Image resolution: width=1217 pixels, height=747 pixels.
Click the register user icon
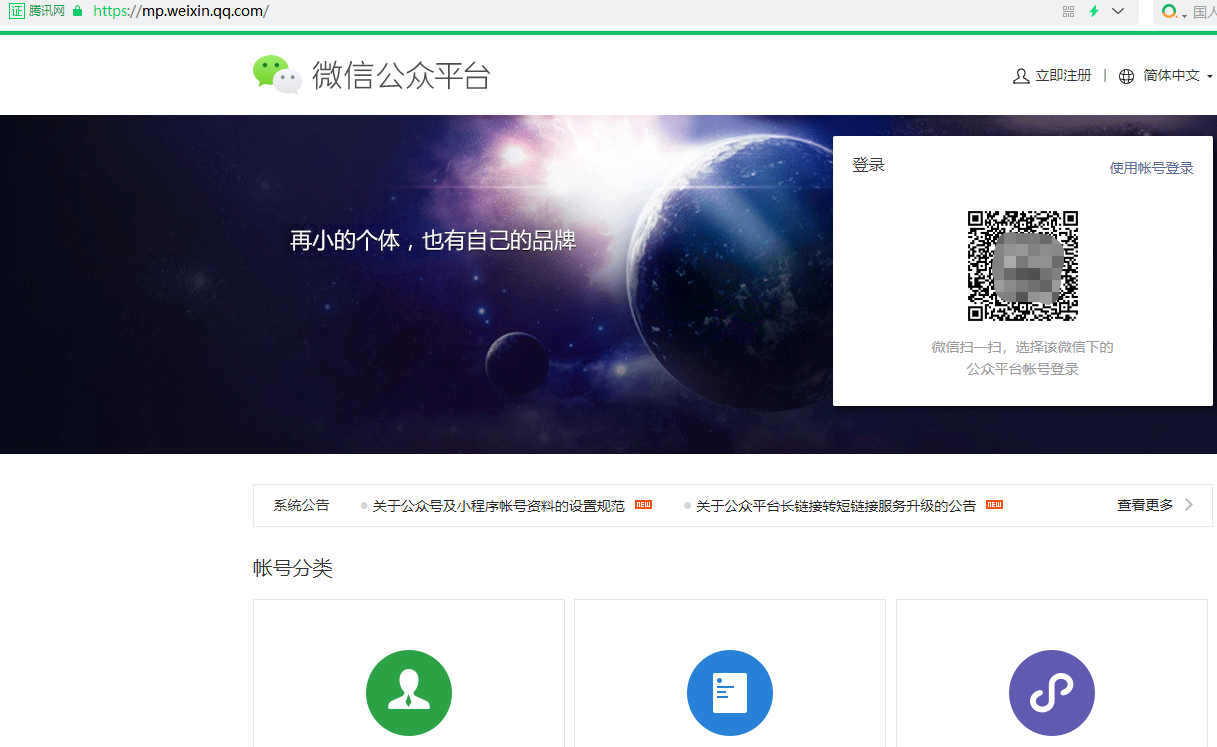[1021, 76]
